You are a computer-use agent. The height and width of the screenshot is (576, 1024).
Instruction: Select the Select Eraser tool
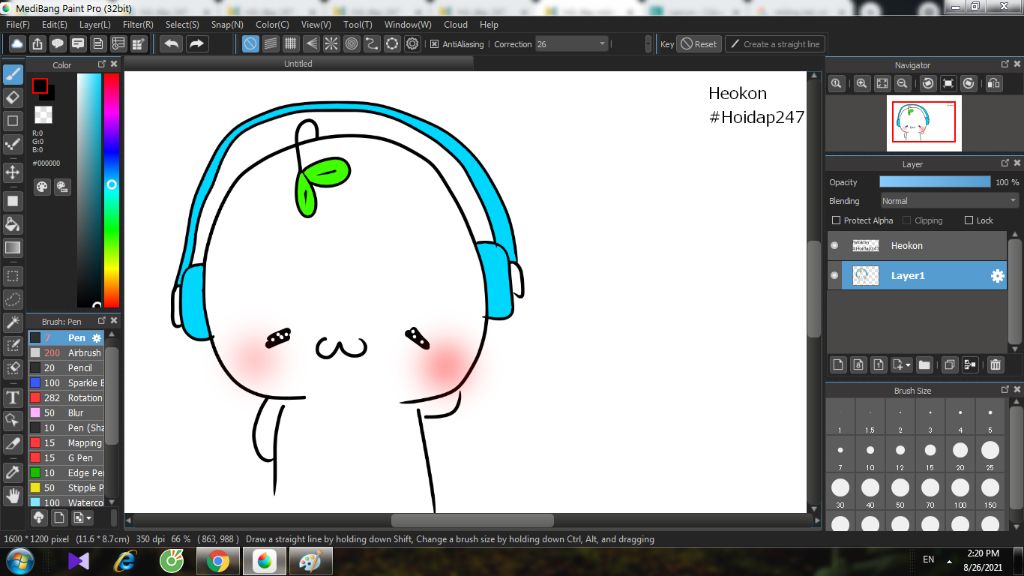[x=12, y=369]
